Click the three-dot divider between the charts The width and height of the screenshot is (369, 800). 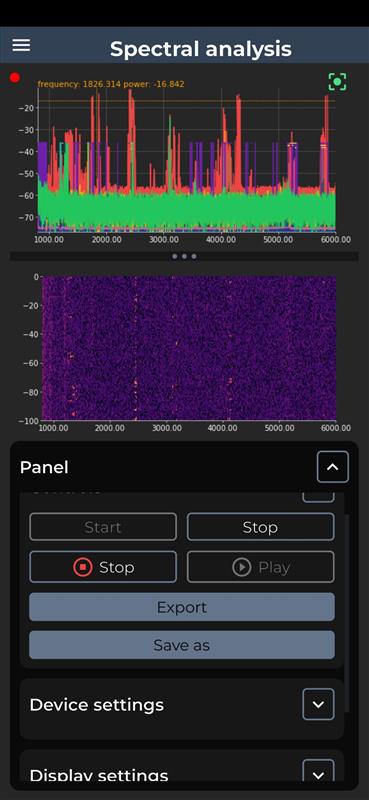coord(184,256)
